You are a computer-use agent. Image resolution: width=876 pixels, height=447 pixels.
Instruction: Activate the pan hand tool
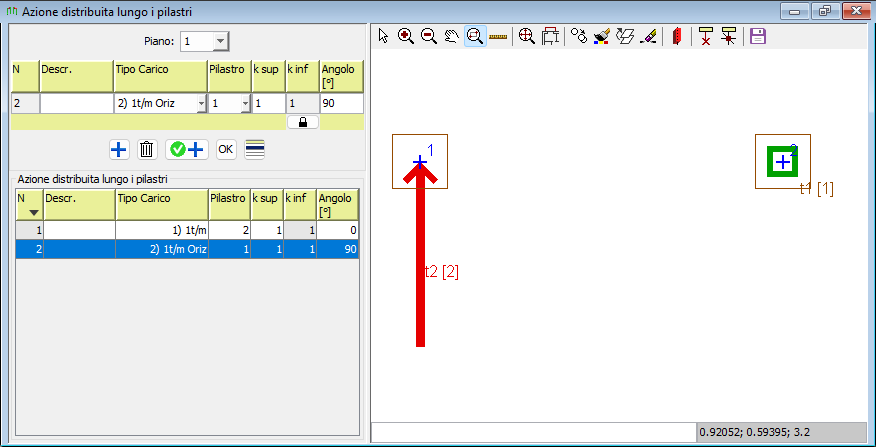coord(451,36)
